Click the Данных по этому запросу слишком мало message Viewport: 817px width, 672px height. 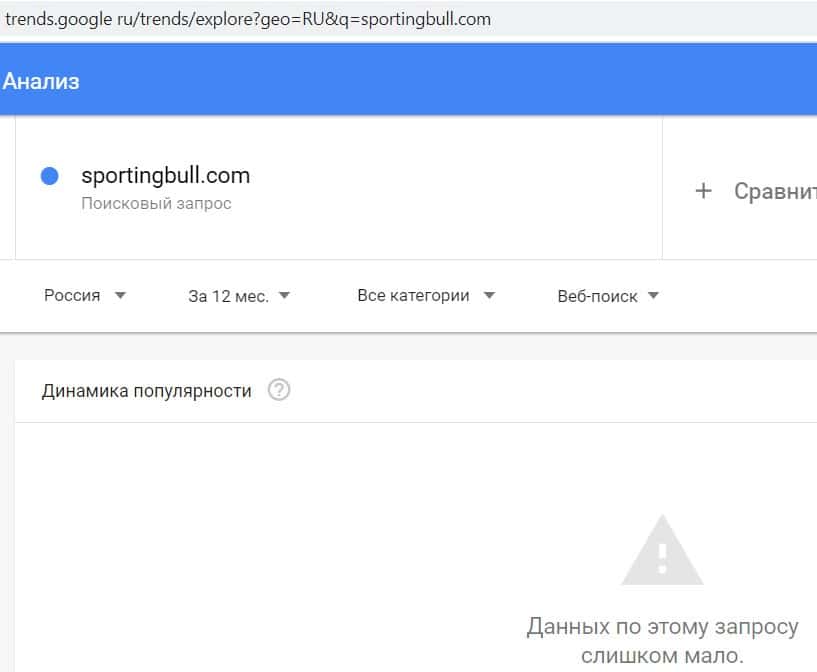click(662, 641)
